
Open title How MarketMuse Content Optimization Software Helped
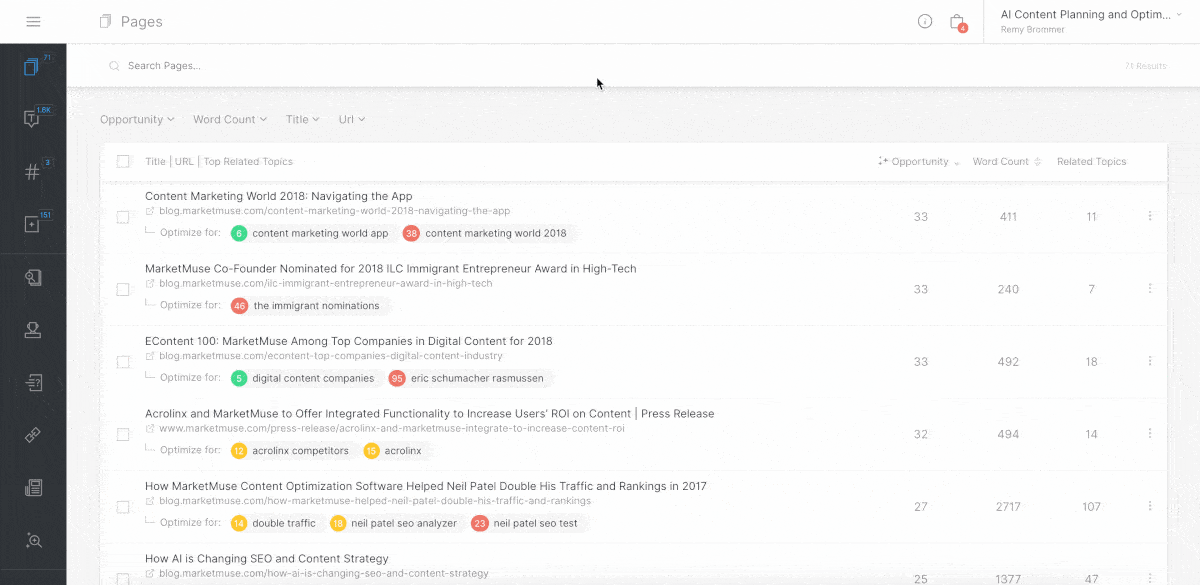426,486
